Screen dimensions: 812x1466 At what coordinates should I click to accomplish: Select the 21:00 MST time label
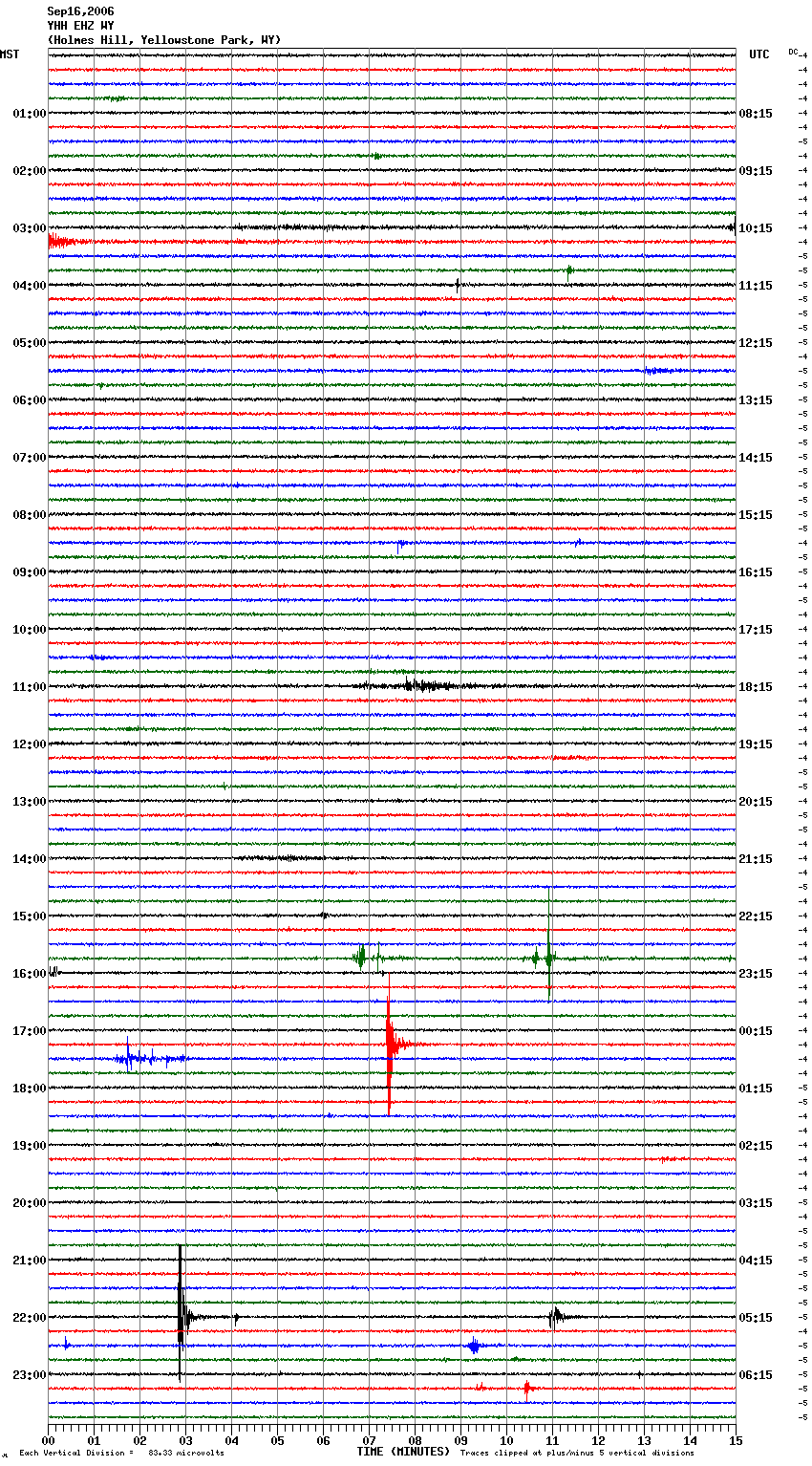click(x=30, y=1261)
